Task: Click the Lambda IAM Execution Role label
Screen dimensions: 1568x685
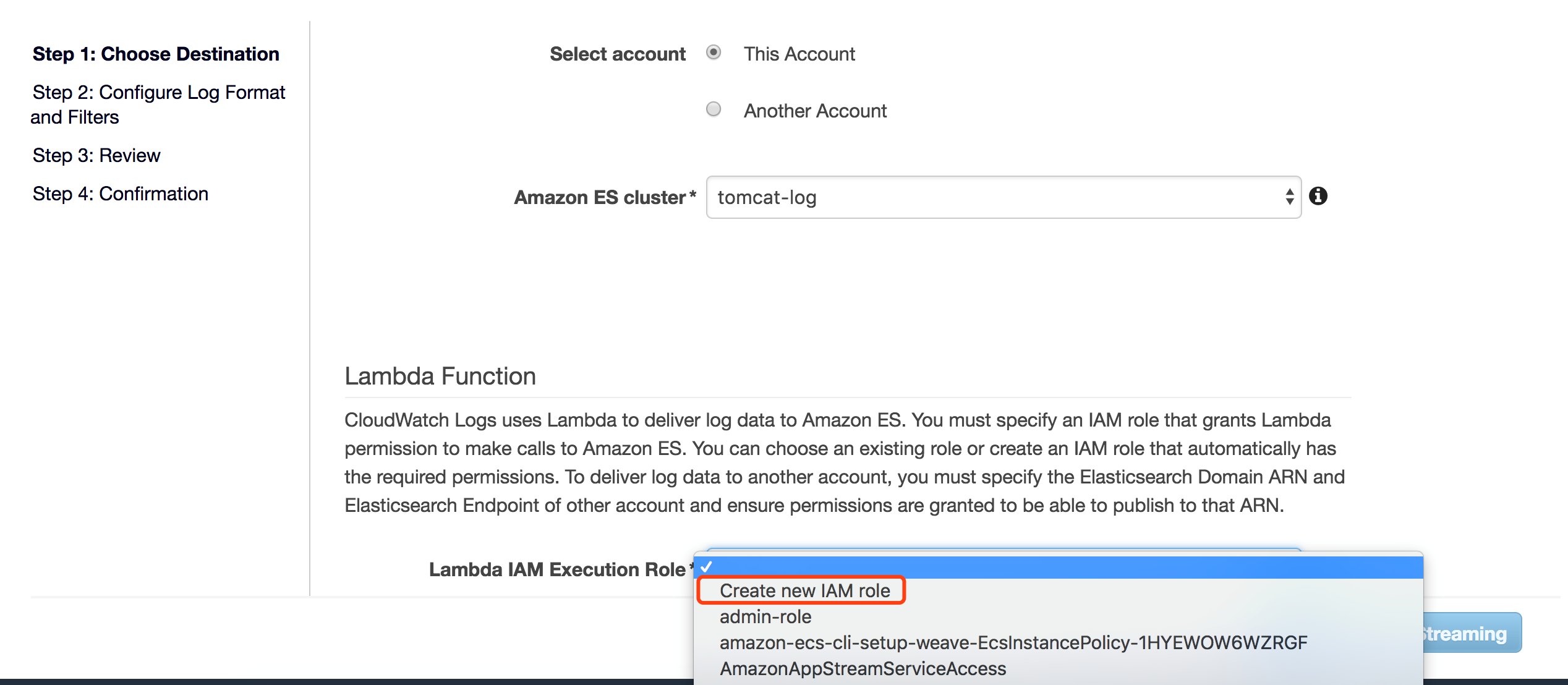Action: [x=556, y=569]
